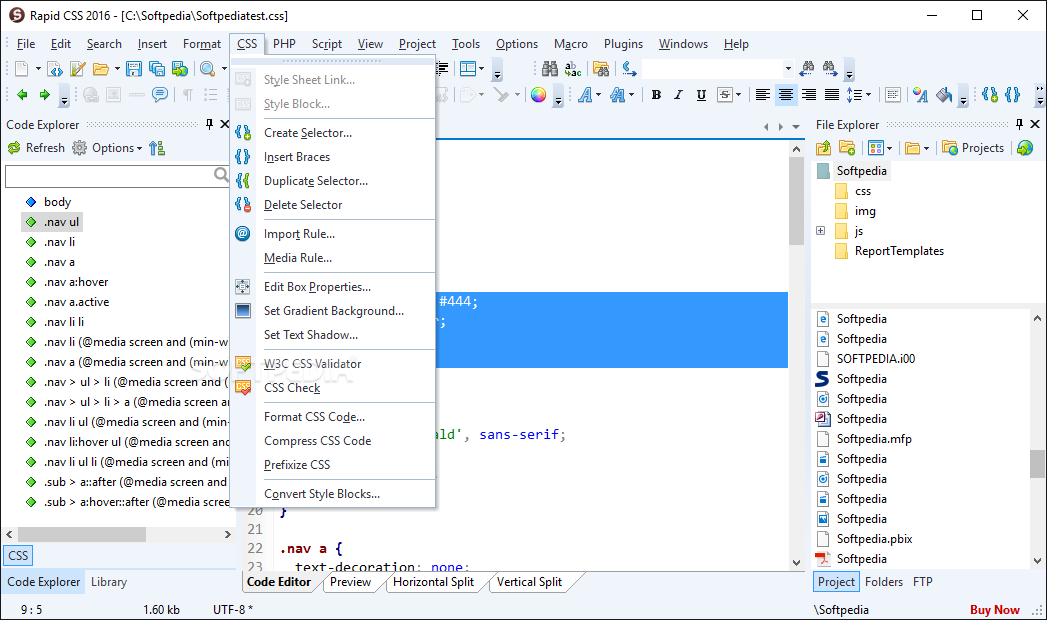Viewport: 1047px width, 620px height.
Task: Click the Create Selector toolbar icon
Action: point(990,95)
